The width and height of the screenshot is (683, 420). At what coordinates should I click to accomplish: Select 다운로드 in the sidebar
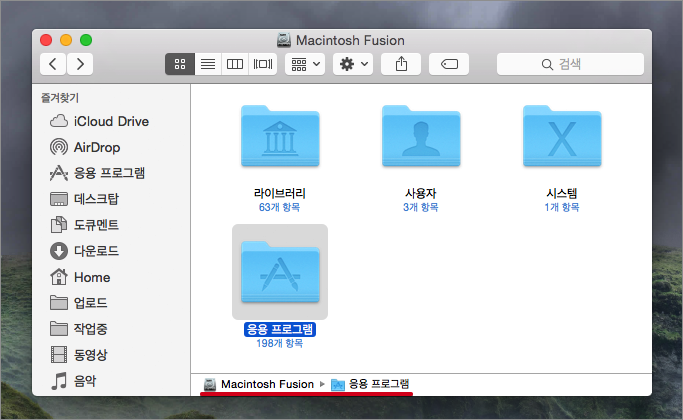tap(85, 251)
